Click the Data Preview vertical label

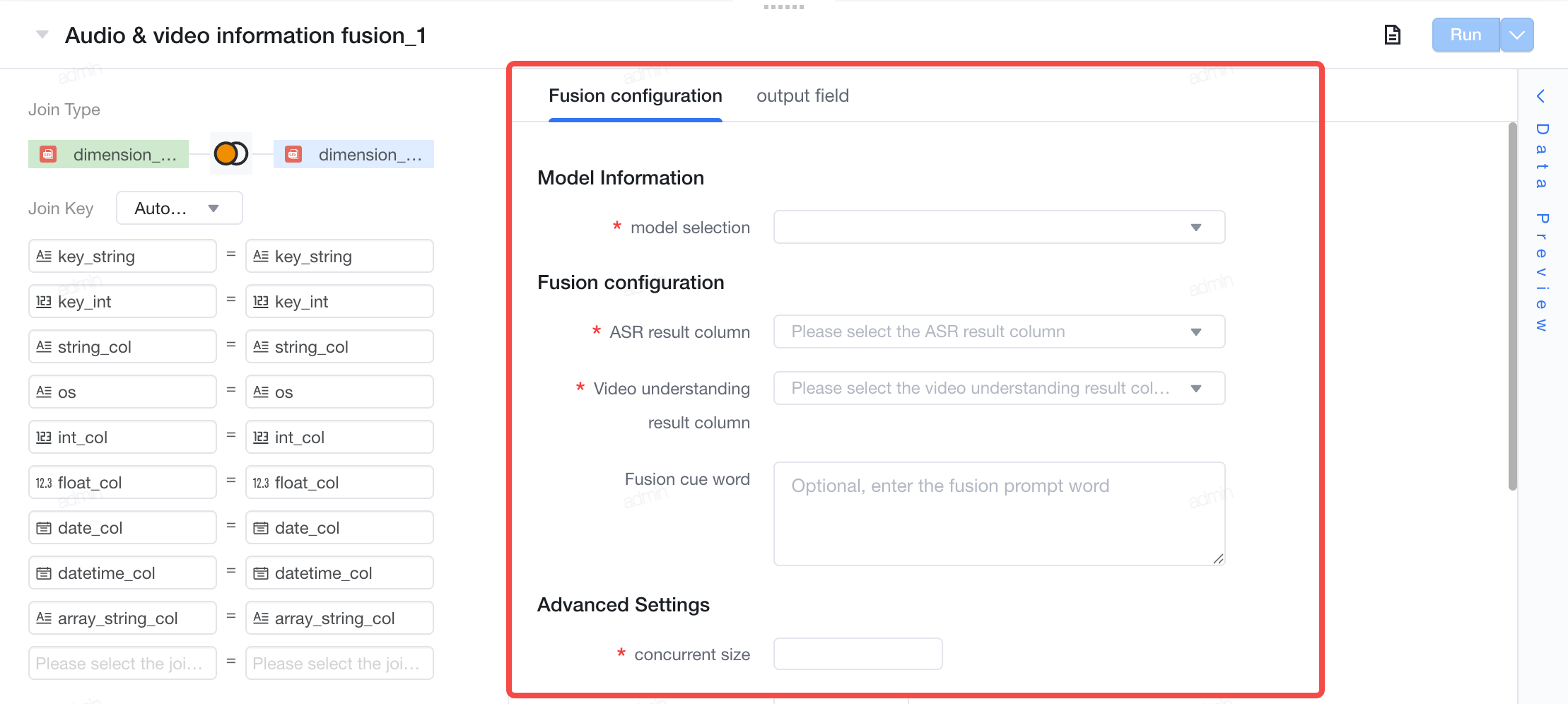tap(1541, 228)
